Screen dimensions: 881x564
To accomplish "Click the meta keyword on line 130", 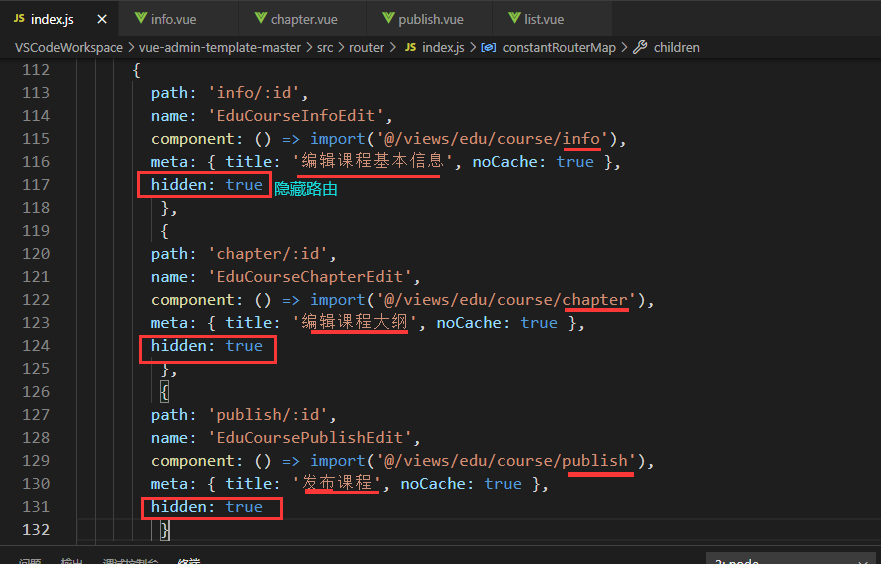I will (169, 484).
